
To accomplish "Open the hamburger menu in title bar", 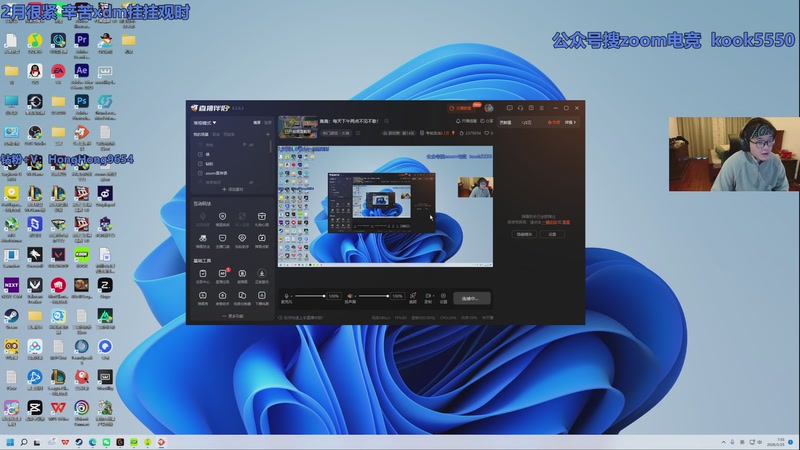I will tap(542, 108).
